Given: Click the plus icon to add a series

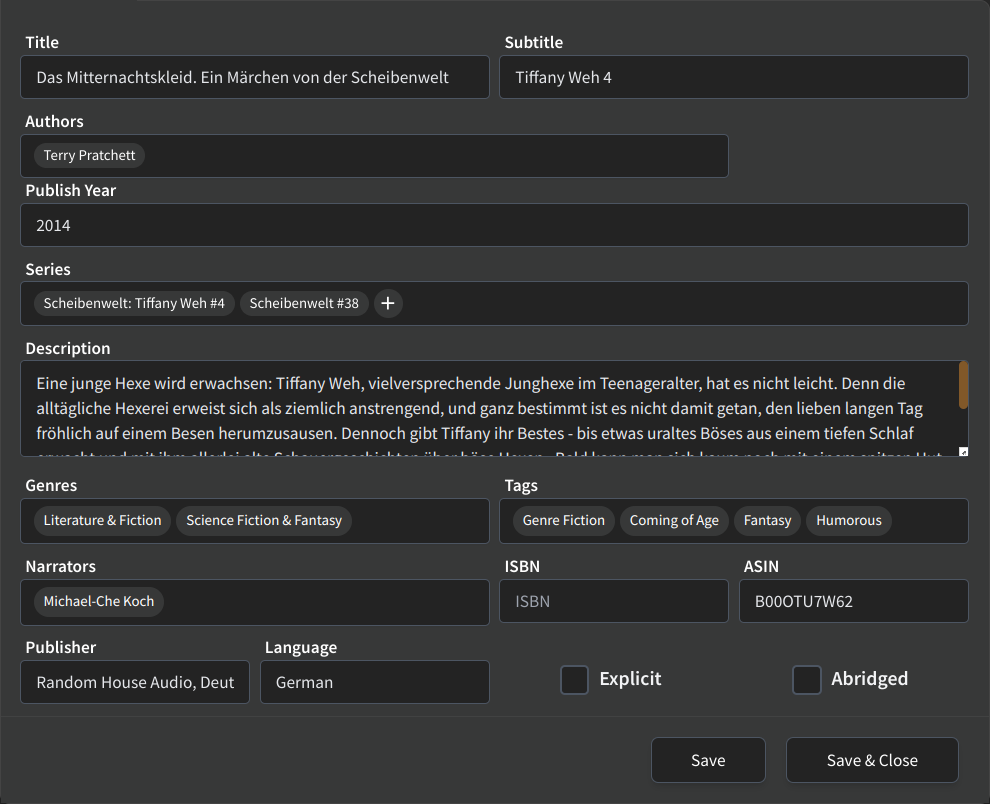Looking at the screenshot, I should pos(388,303).
